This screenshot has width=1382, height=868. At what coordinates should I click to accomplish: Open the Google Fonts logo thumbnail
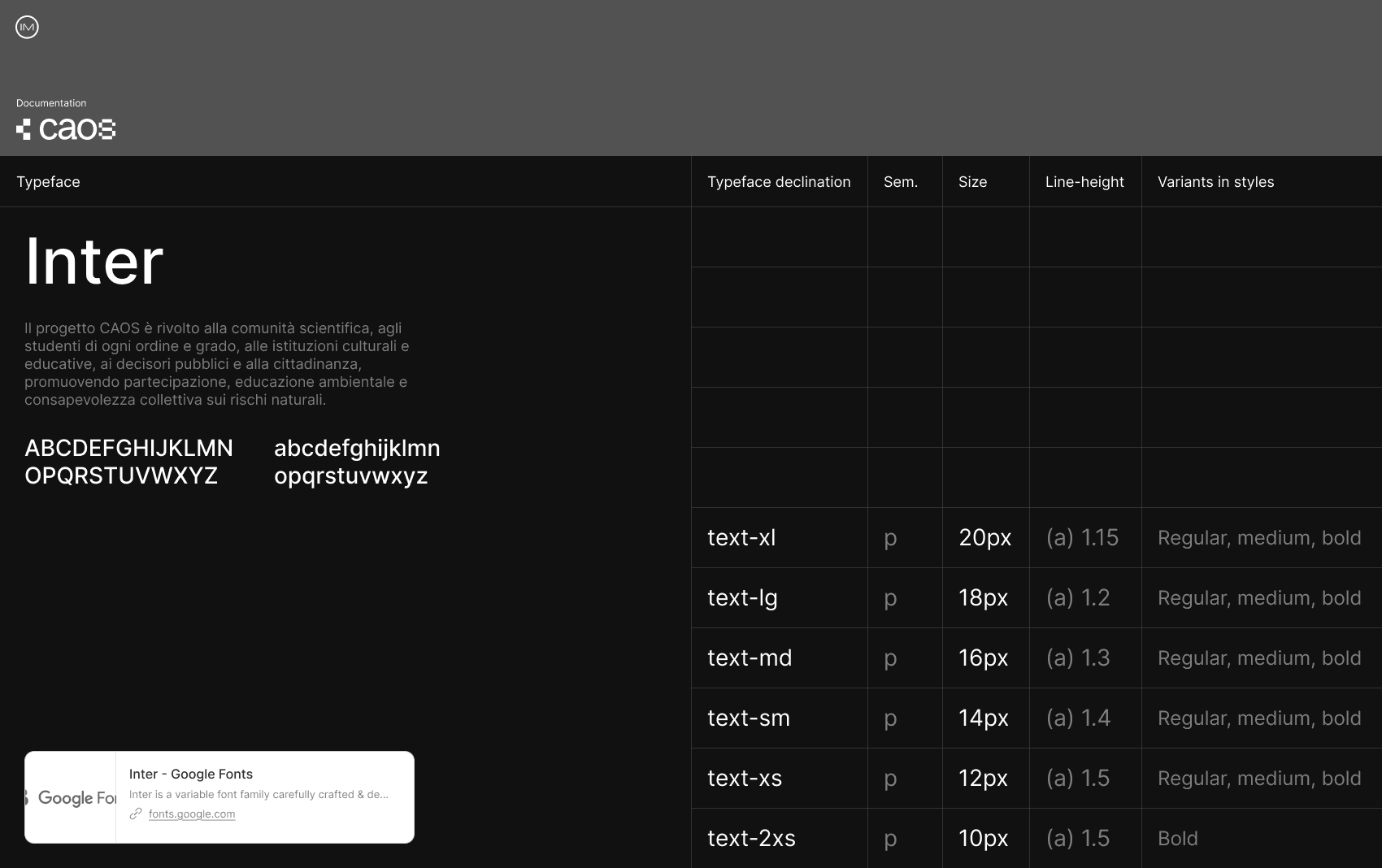point(71,797)
